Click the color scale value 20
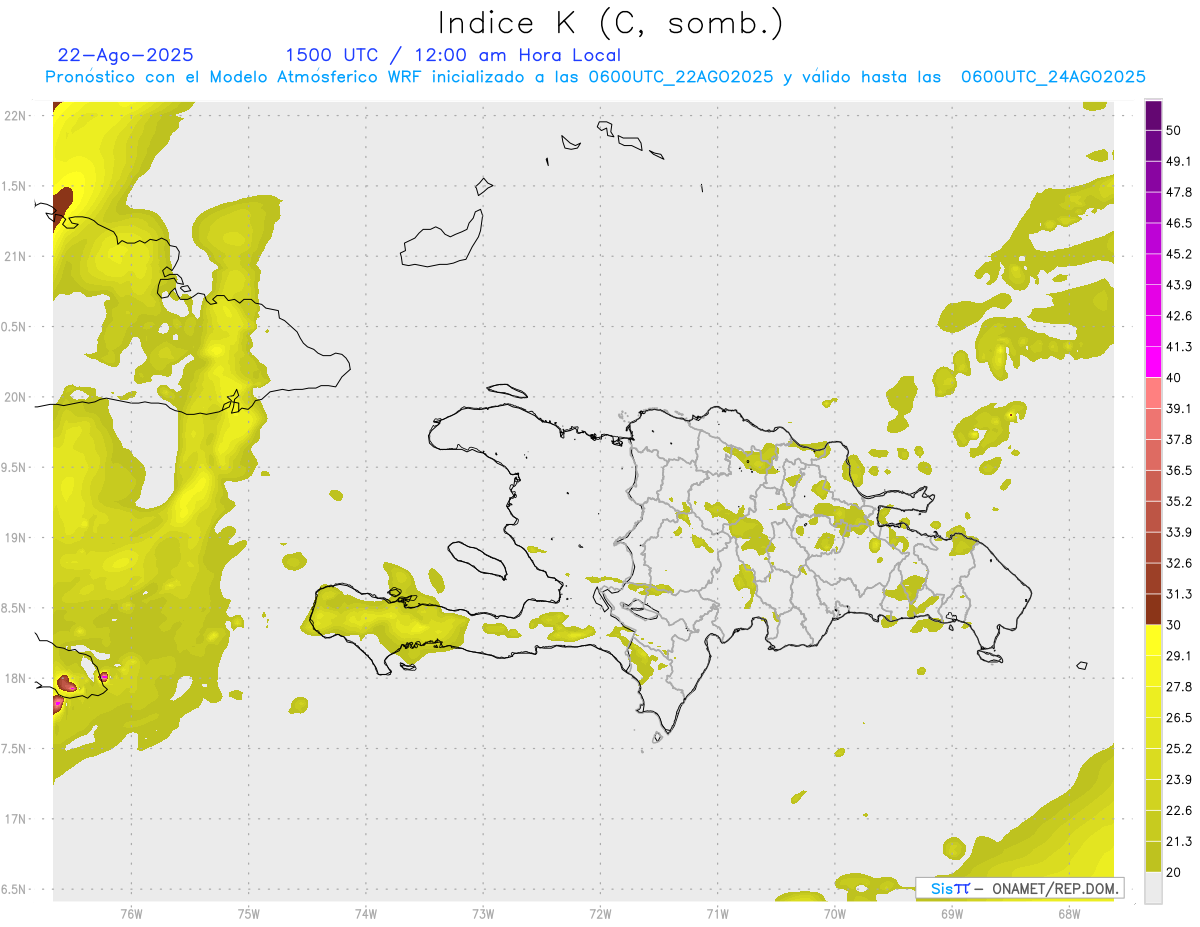1200x927 pixels. click(x=1175, y=873)
